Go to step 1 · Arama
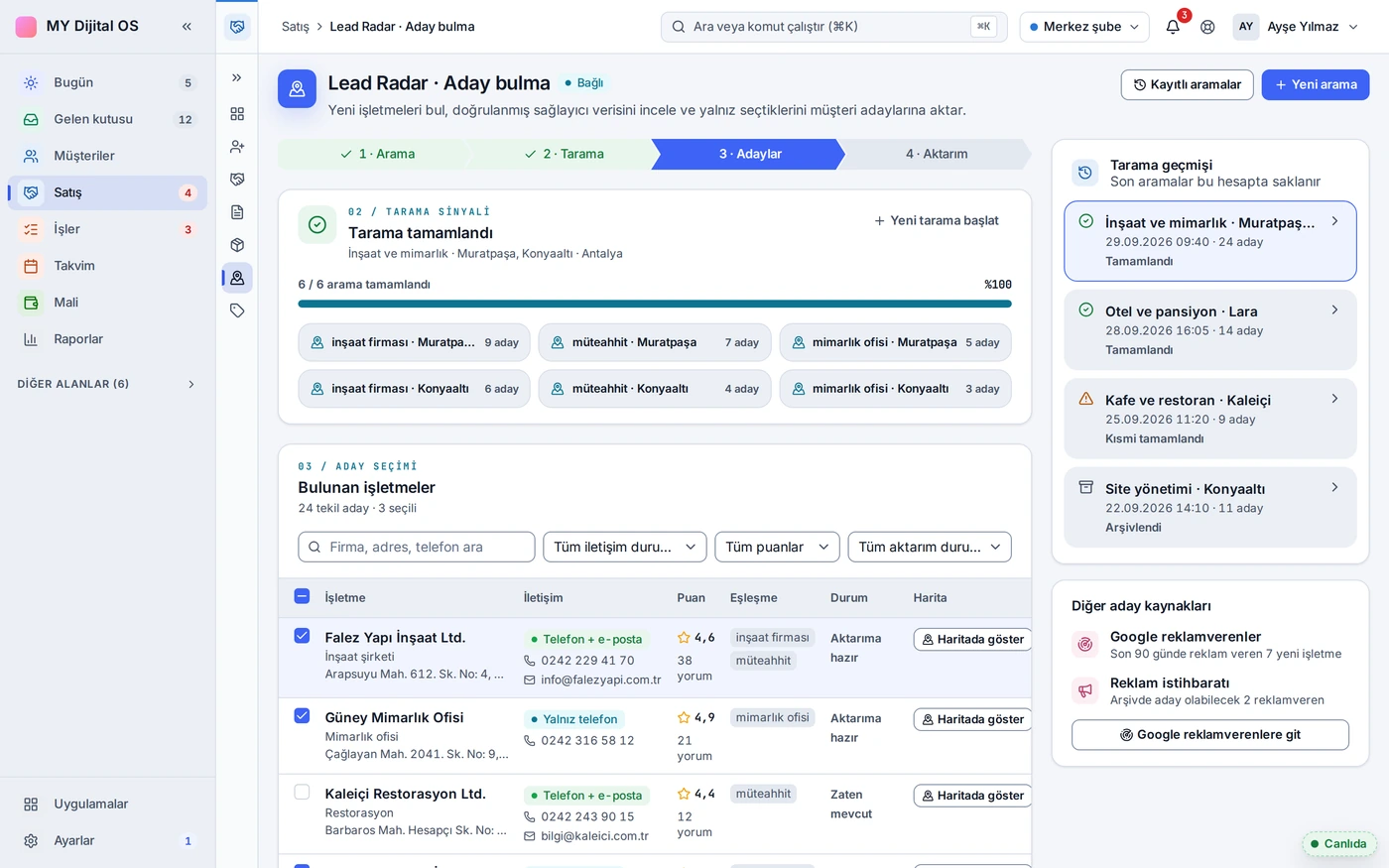This screenshot has height=868, width=1389. (x=377, y=154)
